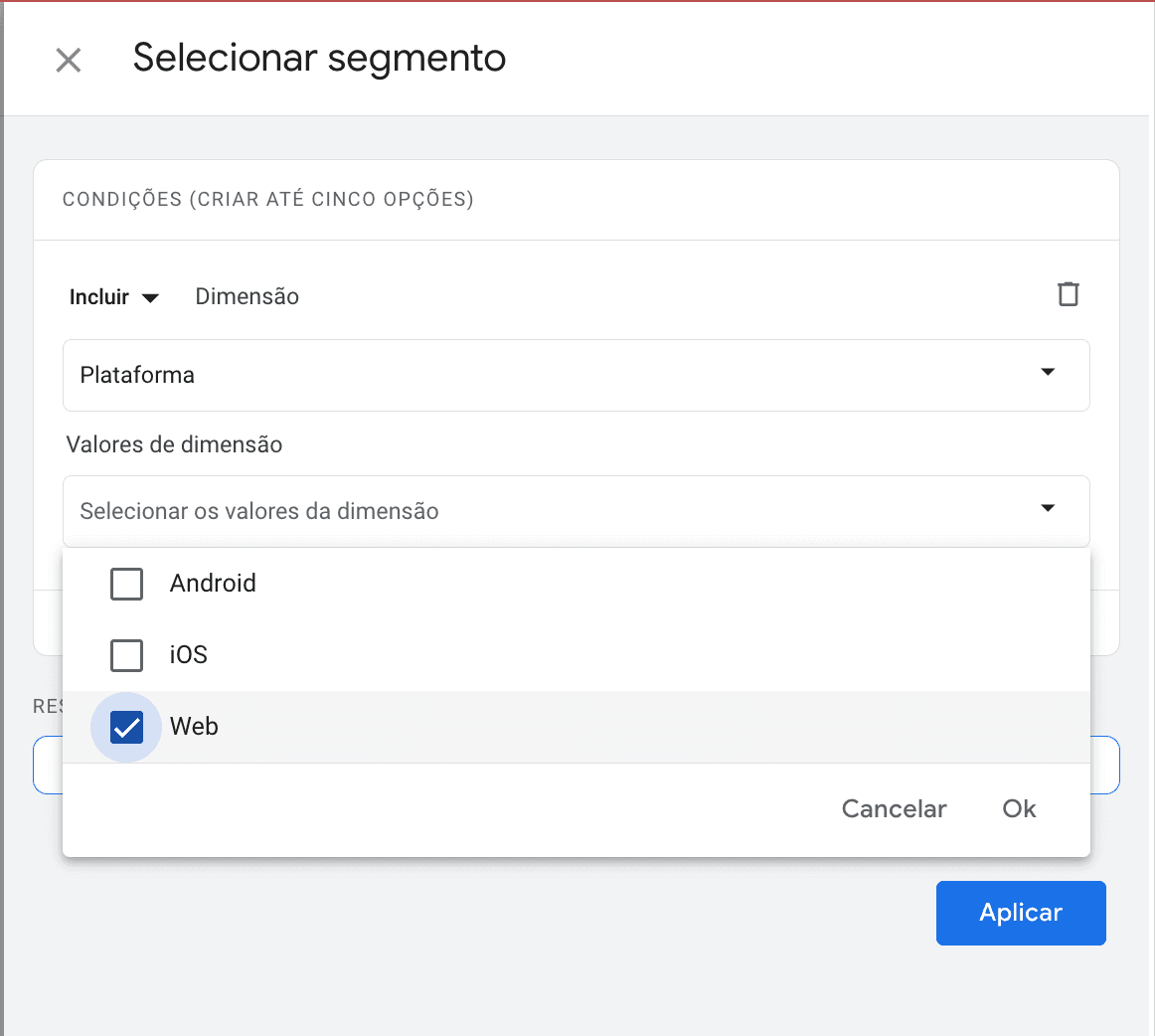Viewport: 1155px width, 1036px height.
Task: Click the Web option label
Action: [x=193, y=727]
